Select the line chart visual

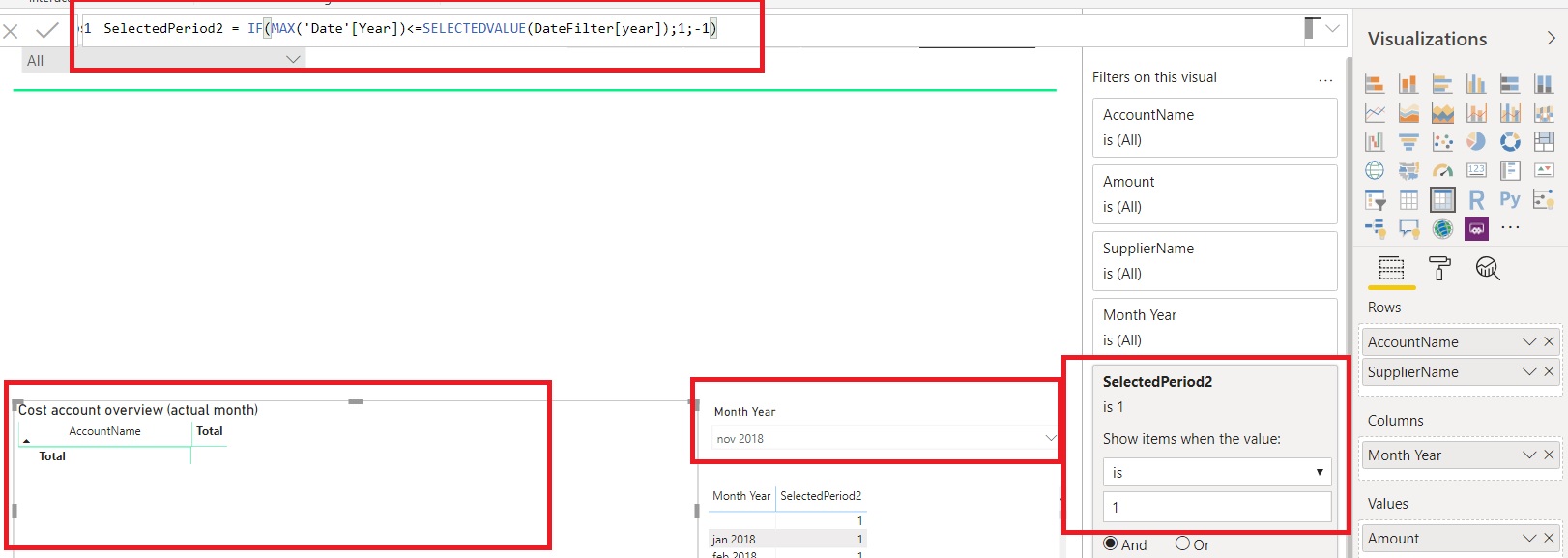pos(1375,113)
